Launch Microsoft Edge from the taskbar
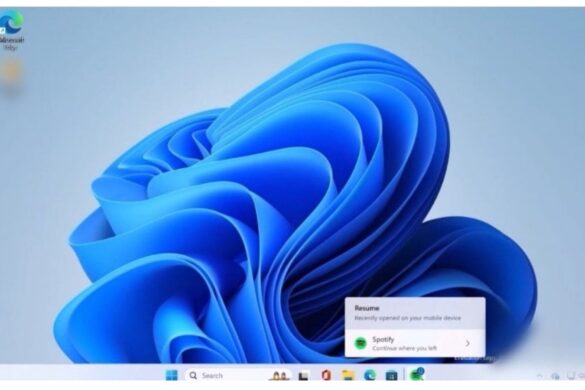Screen dimensions: 585x390 tap(370, 375)
